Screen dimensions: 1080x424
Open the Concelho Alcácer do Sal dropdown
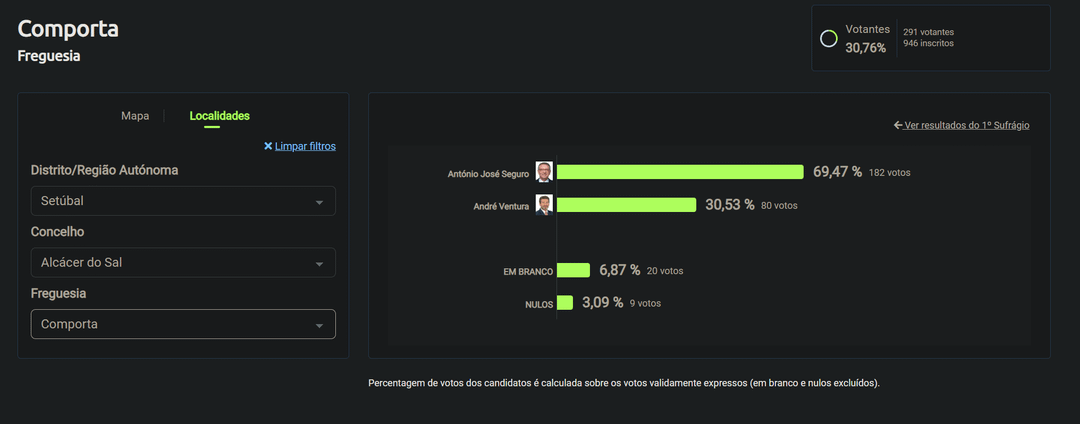pyautogui.click(x=183, y=263)
